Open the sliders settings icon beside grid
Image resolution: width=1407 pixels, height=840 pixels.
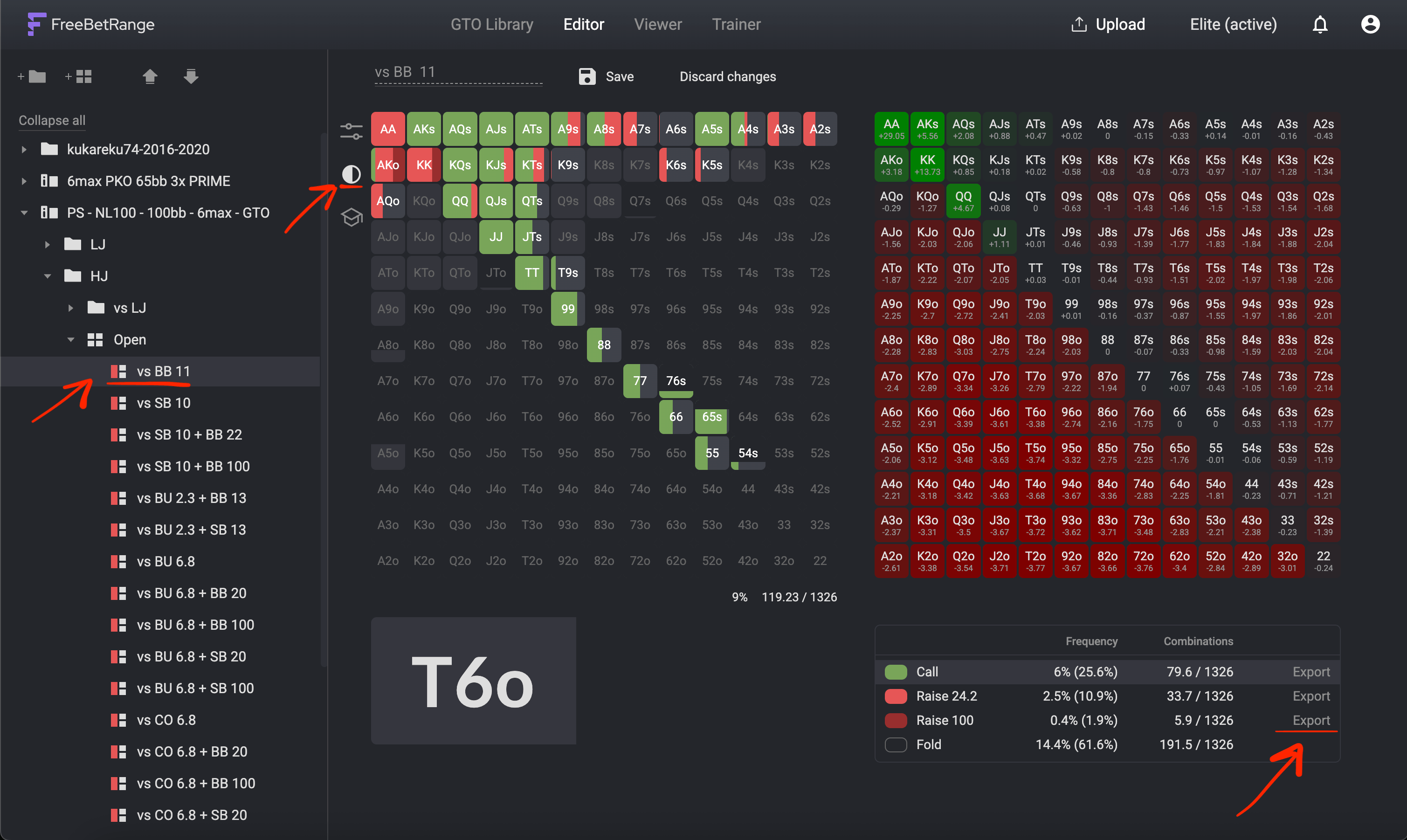351,131
